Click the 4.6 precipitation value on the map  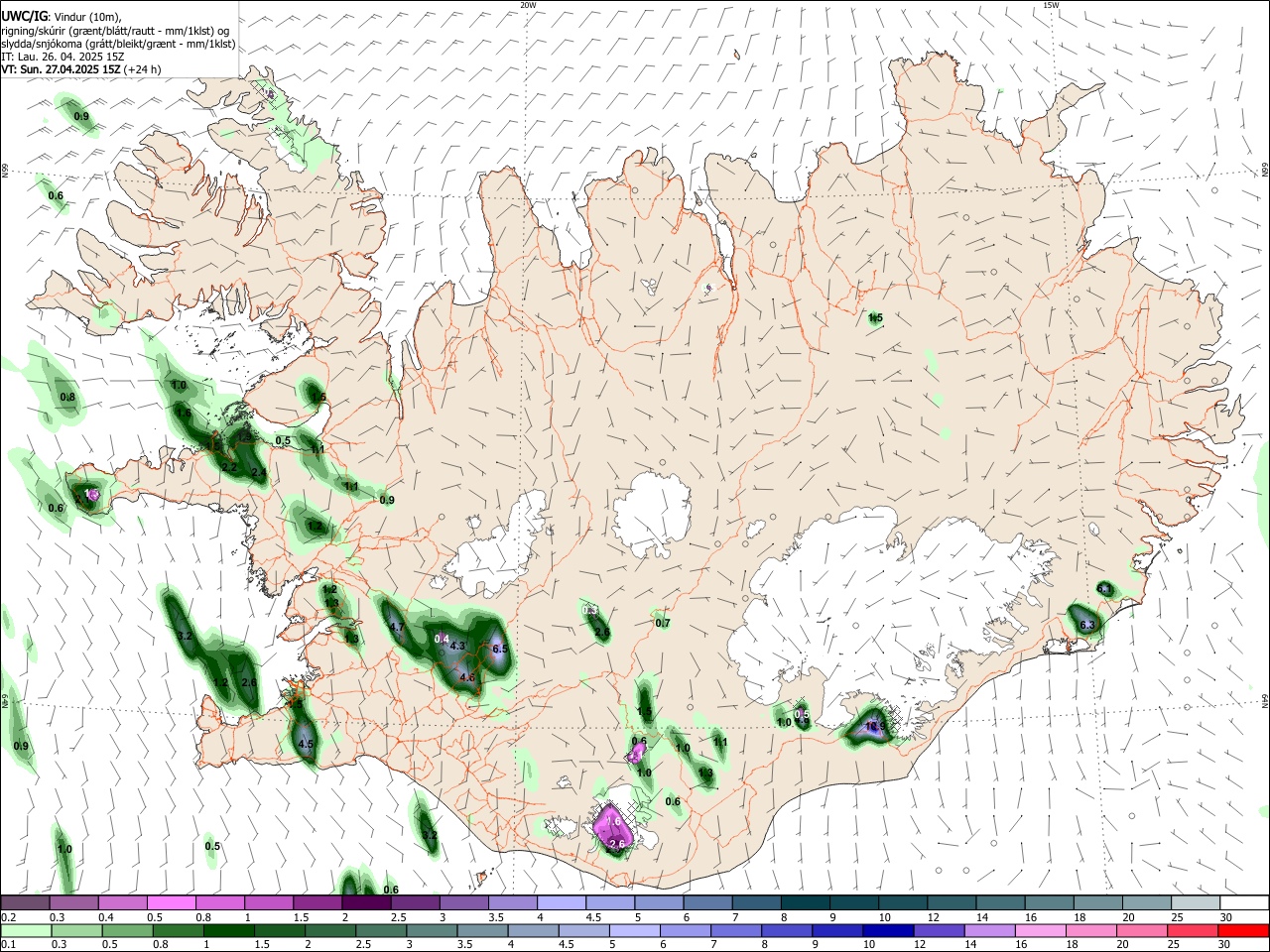(x=468, y=677)
